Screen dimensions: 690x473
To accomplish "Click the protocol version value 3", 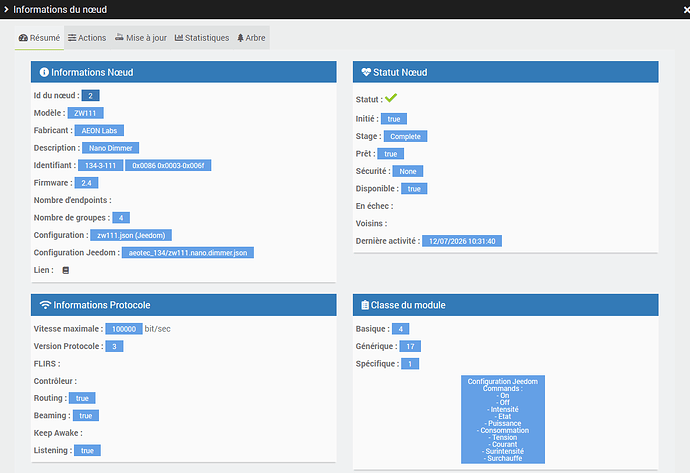I will [x=114, y=346].
